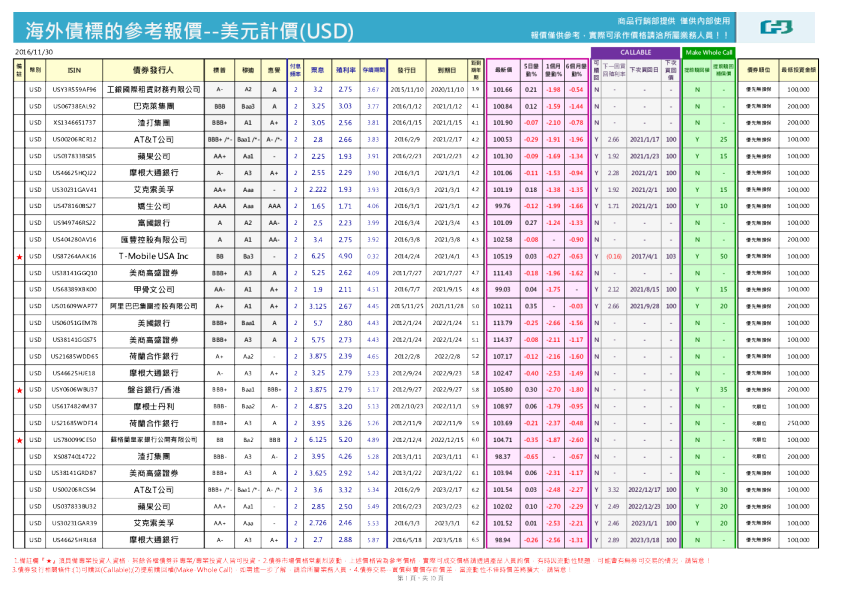The height and width of the screenshot is (595, 842).
Task: Click the red star beside T-Mobile USA row
Action: pyautogui.click(x=20, y=257)
